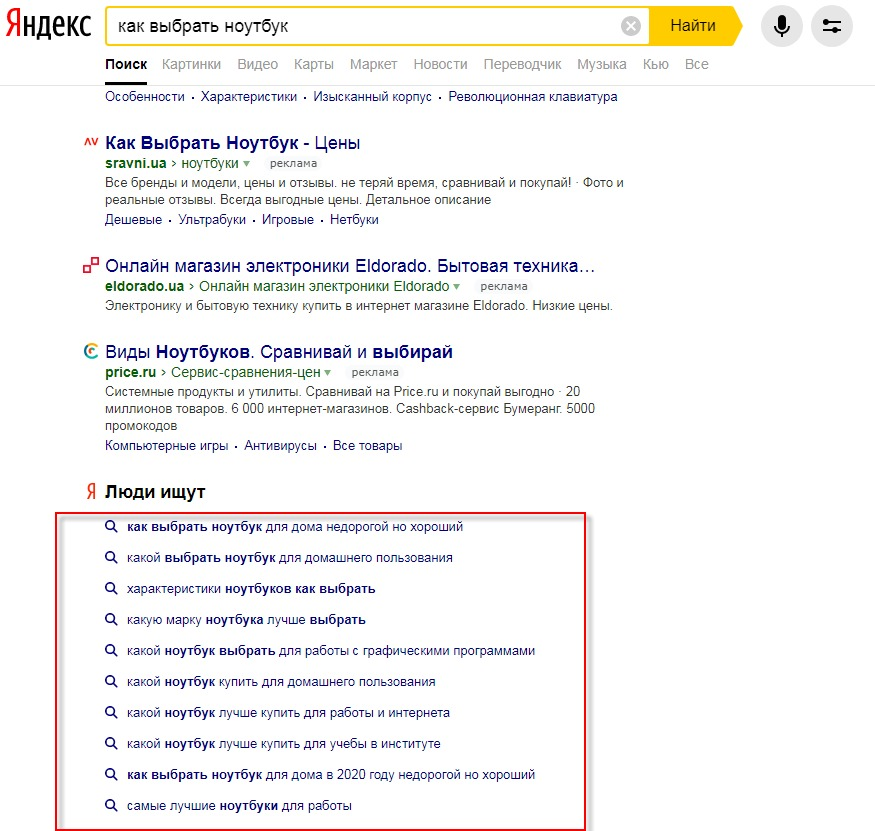This screenshot has height=831, width=875.
Task: Click magnifier icon beside 'характеристики ноутбуков как выбрать'
Action: [111, 588]
